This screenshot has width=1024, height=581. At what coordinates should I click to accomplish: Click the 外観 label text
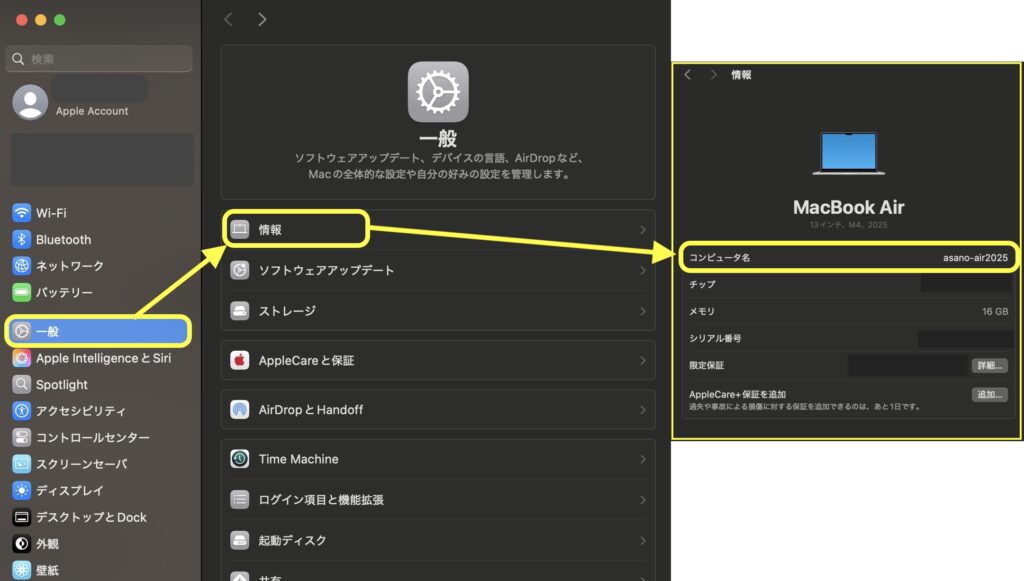pyautogui.click(x=47, y=544)
